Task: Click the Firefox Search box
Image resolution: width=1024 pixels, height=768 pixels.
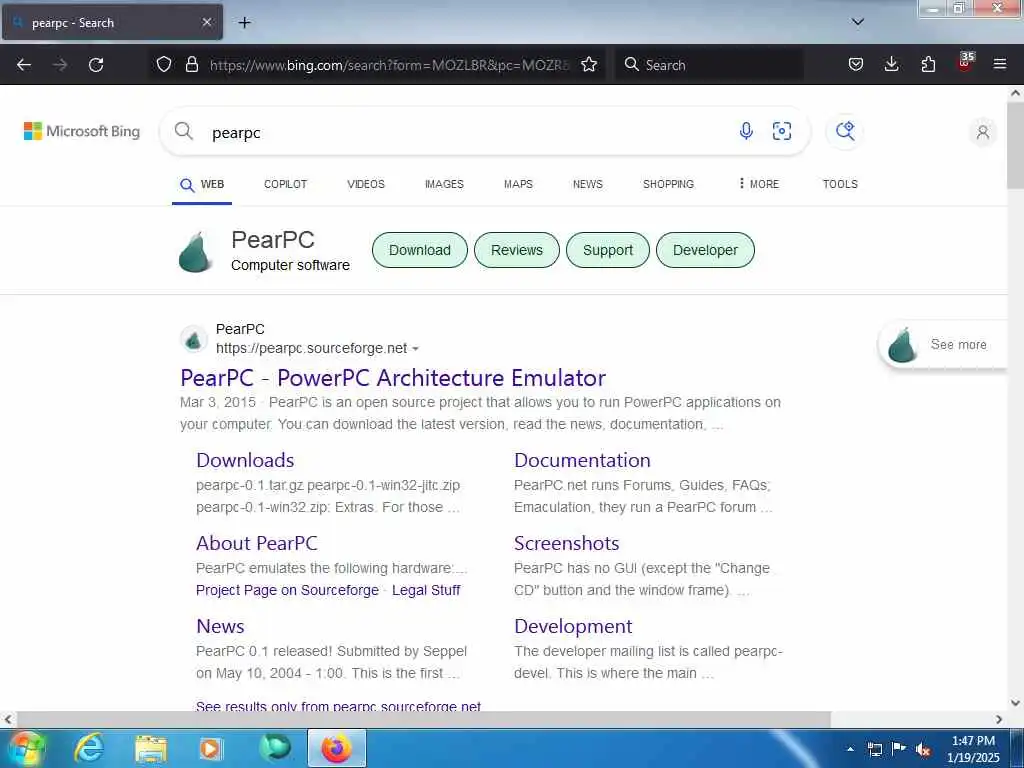Action: click(709, 65)
